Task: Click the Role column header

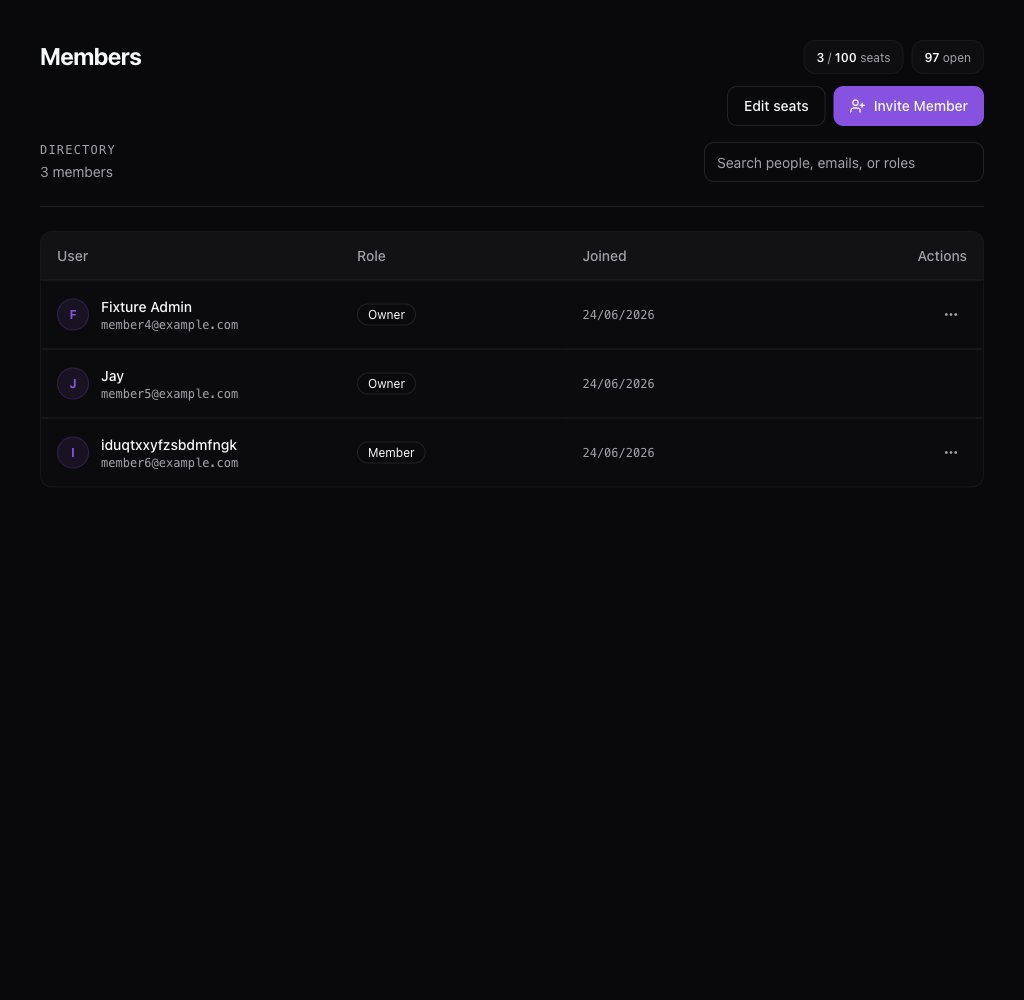Action: coord(371,256)
